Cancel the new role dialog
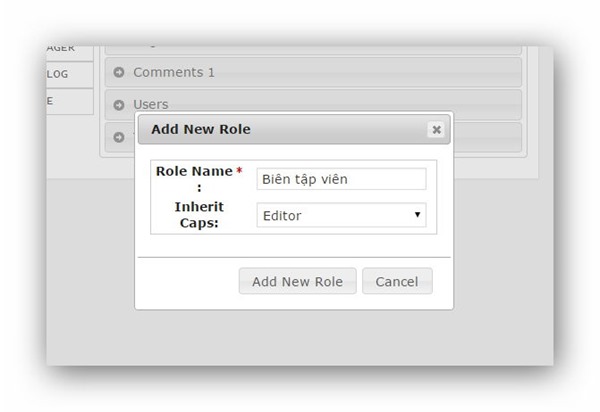The image size is (600, 412). click(397, 281)
